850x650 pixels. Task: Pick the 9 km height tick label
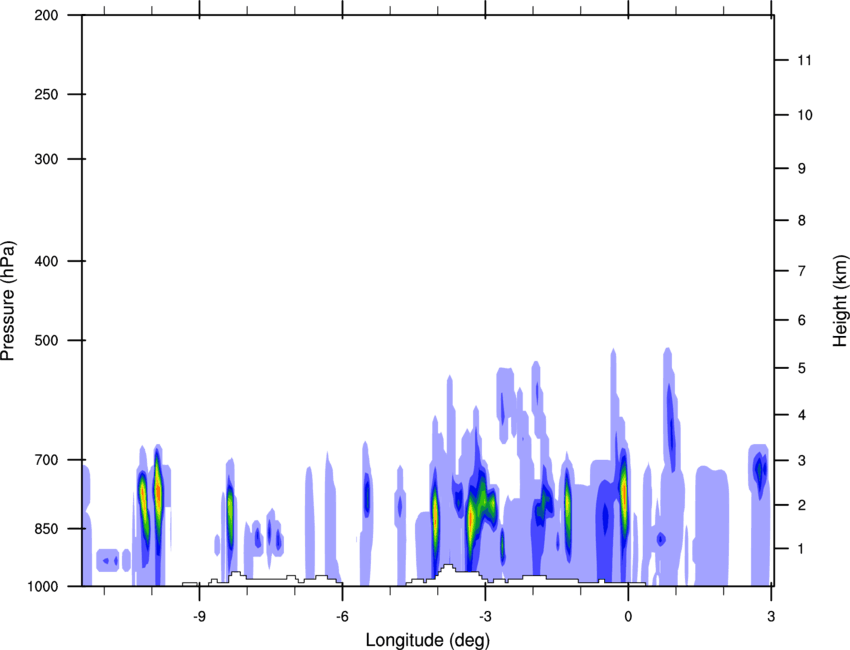coord(802,169)
